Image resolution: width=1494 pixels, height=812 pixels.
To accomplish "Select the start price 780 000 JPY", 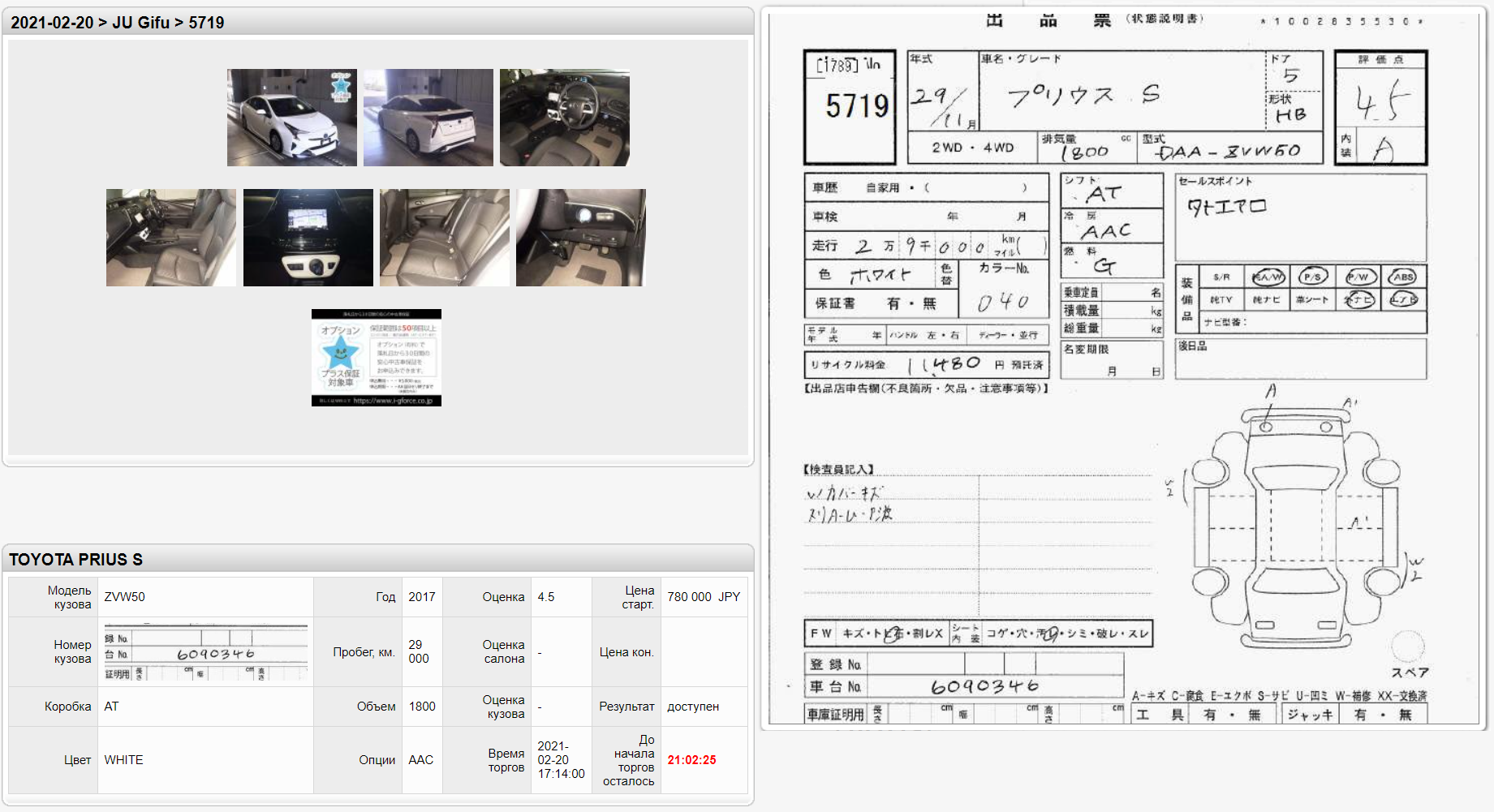I will click(704, 597).
